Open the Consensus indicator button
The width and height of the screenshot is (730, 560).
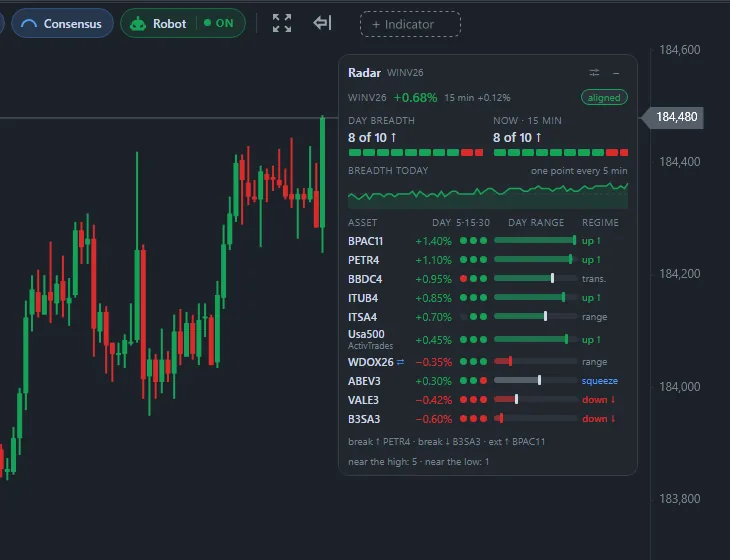point(62,23)
